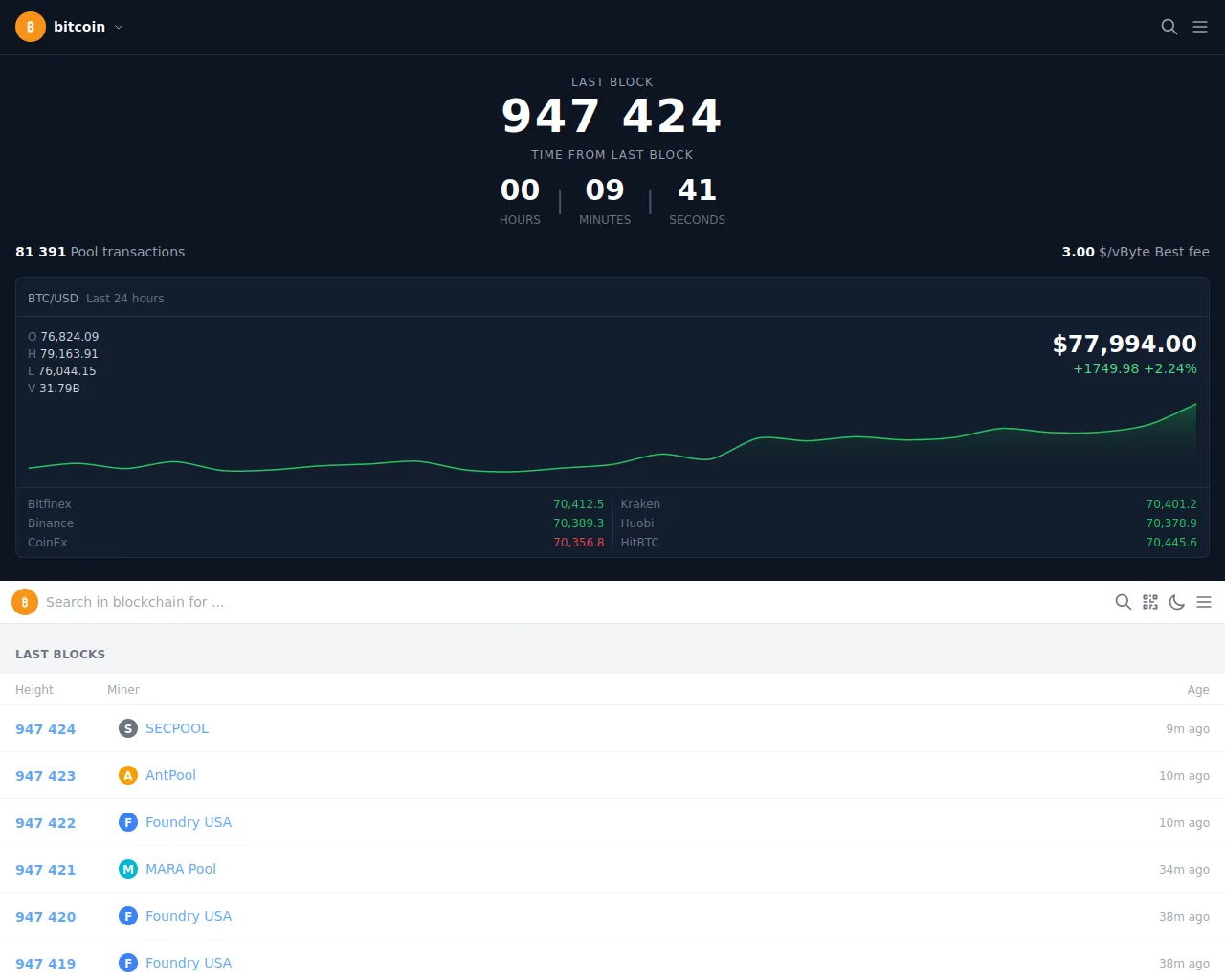Click the 9m ago age for SECPOOL
This screenshot has width=1225, height=980.
(x=1188, y=729)
